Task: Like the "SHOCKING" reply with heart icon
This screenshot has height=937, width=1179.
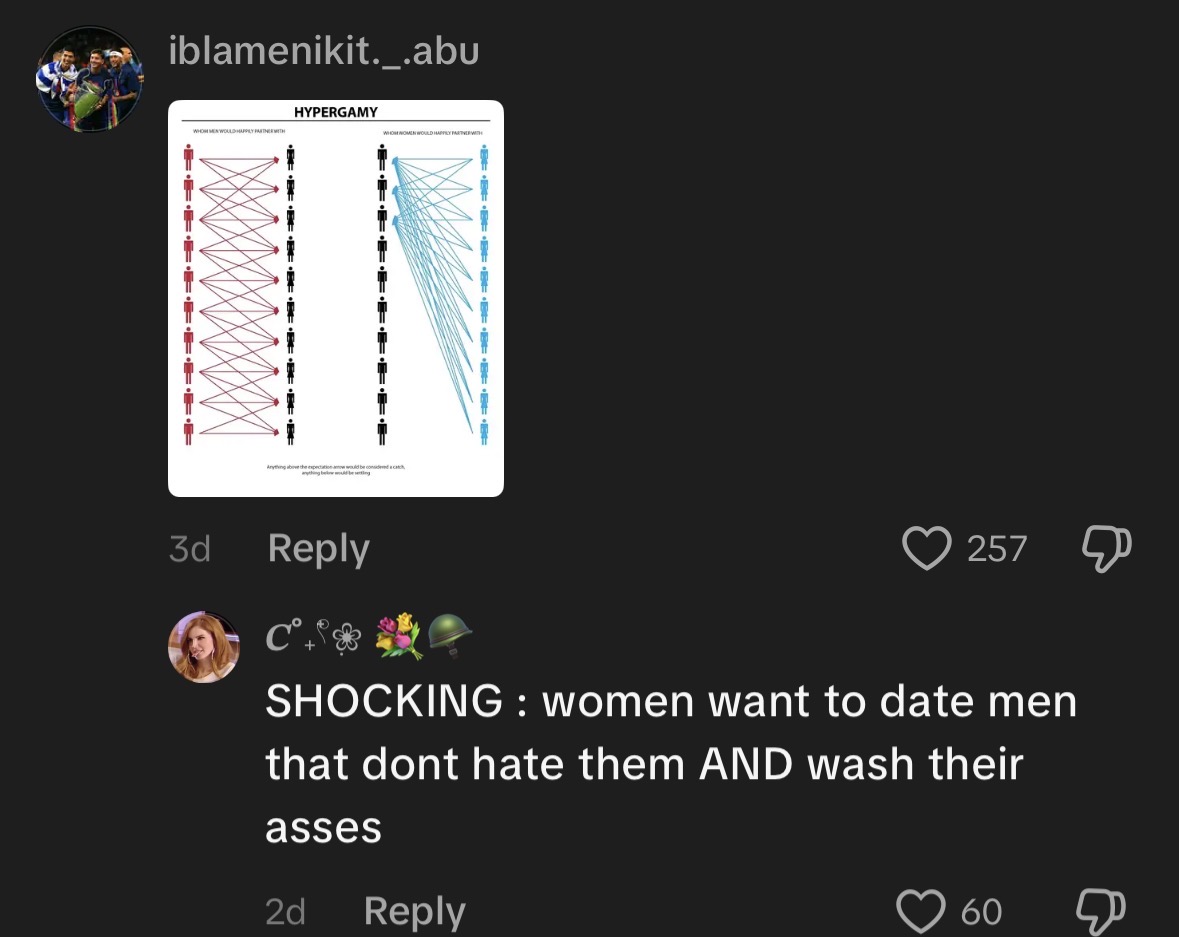Action: click(920, 910)
